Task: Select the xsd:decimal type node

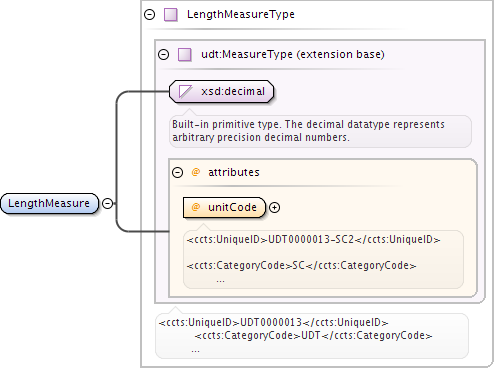Action: point(222,91)
